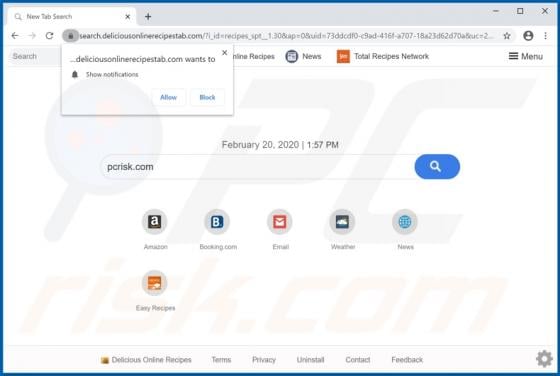Minimize the browser window
Screen dimensions: 560x376
click(496, 11)
